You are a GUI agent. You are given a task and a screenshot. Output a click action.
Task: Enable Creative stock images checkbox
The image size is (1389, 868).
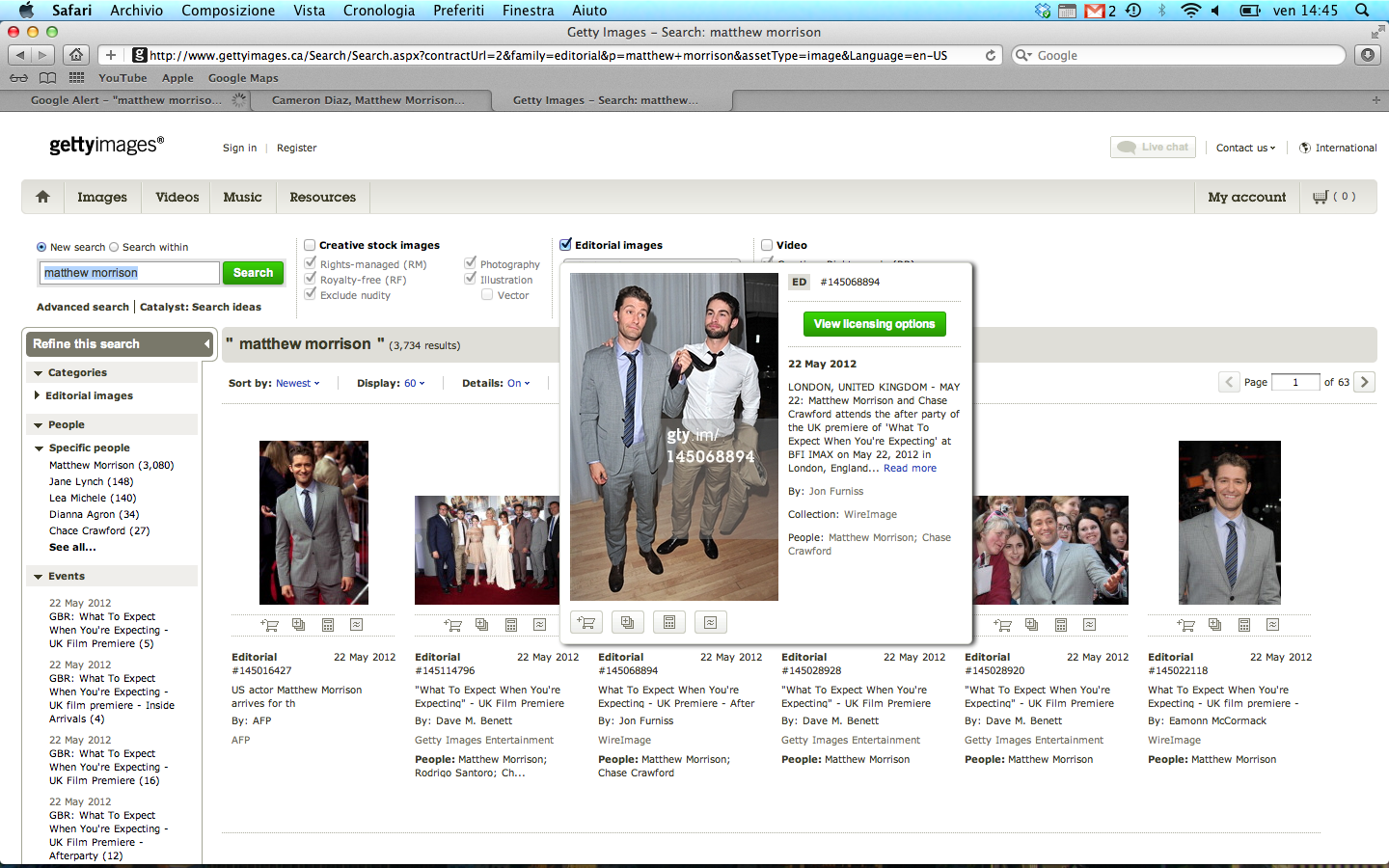point(310,245)
